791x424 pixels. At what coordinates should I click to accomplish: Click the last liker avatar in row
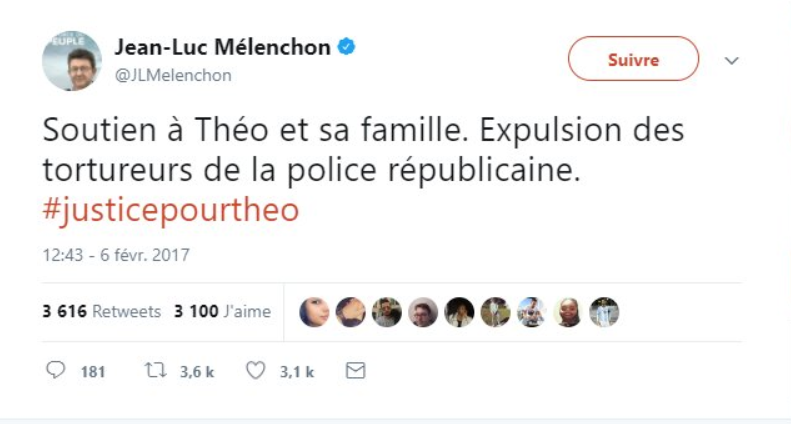[603, 312]
